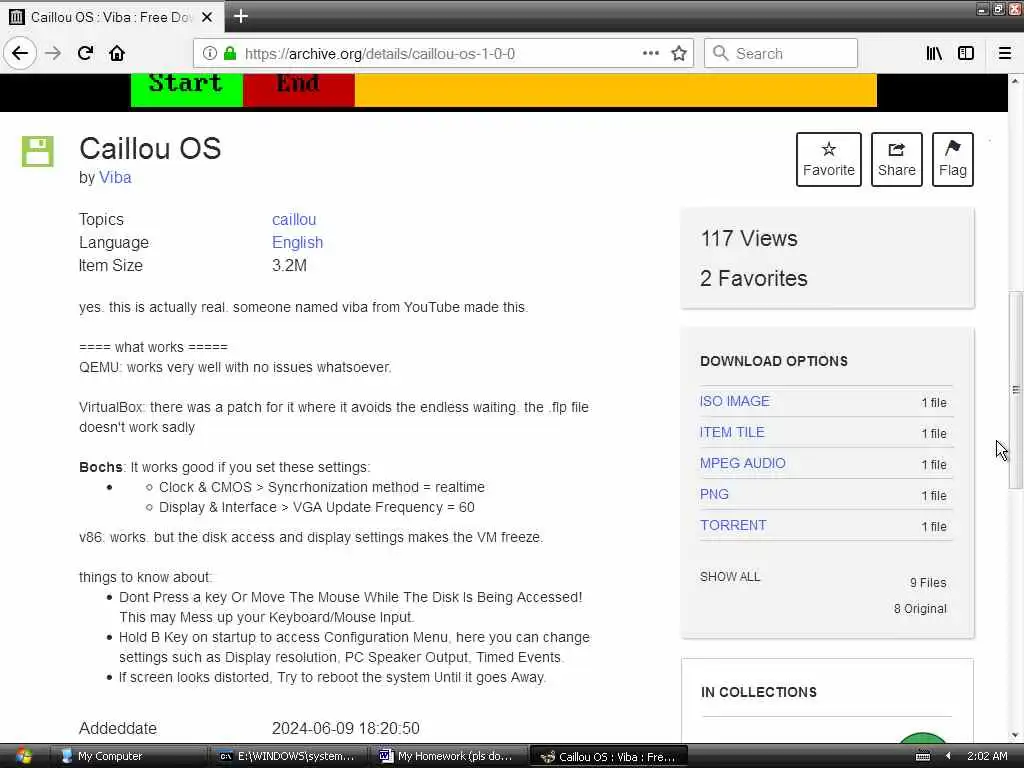The height and width of the screenshot is (768, 1024).
Task: Click the keyboard icon in system tray
Action: [923, 756]
